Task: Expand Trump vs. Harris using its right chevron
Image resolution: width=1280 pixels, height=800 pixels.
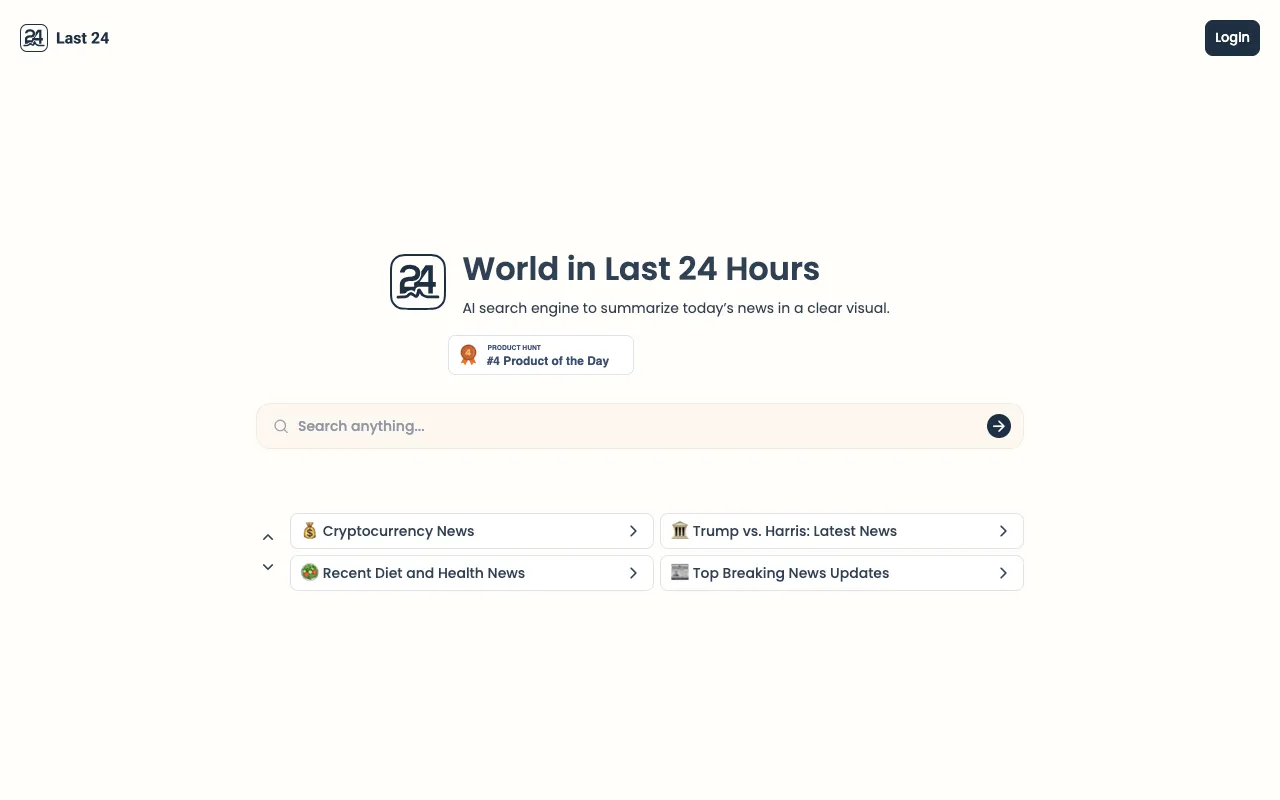Action: pyautogui.click(x=1003, y=531)
